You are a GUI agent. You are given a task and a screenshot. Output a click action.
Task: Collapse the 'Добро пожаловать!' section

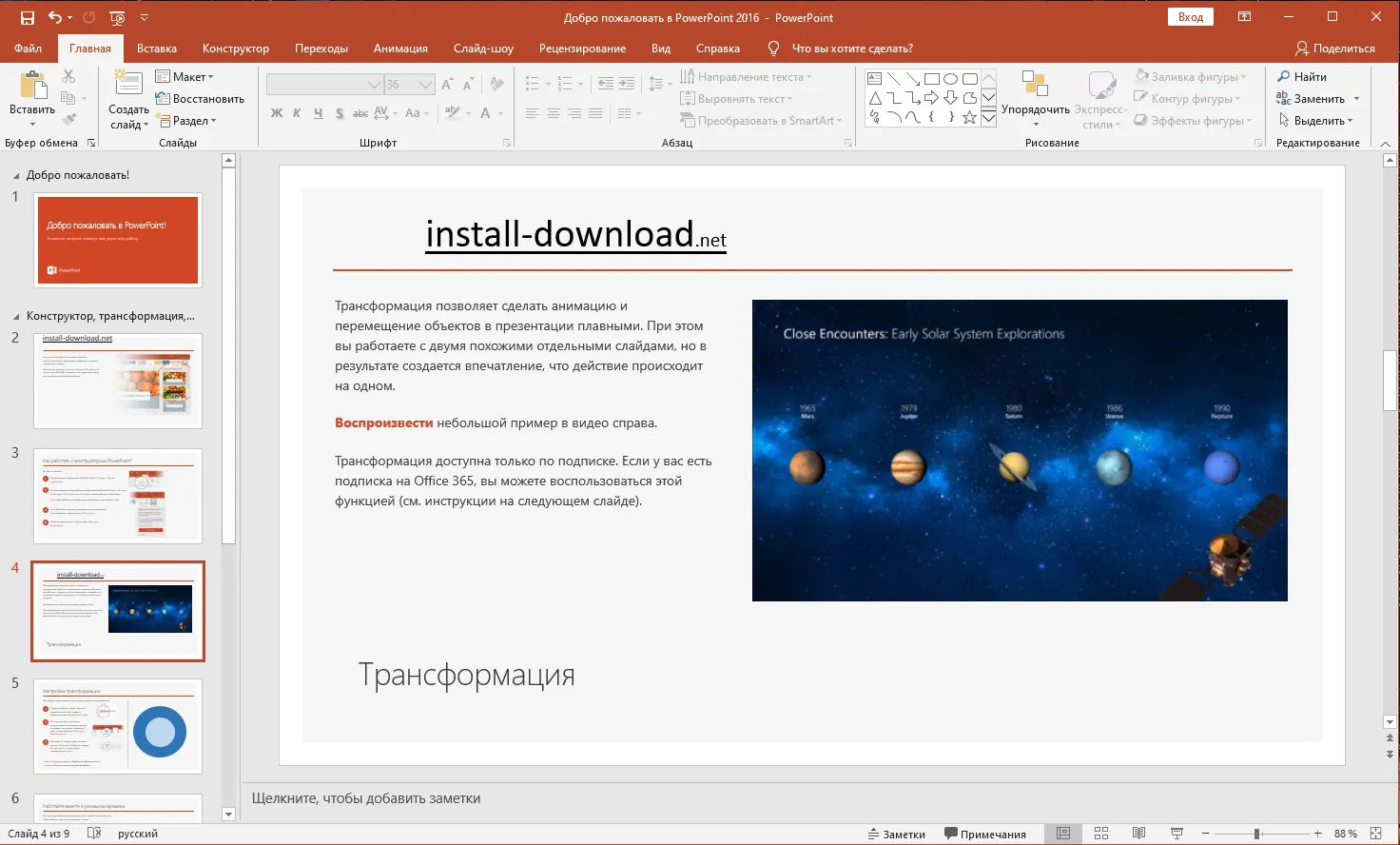pos(16,176)
